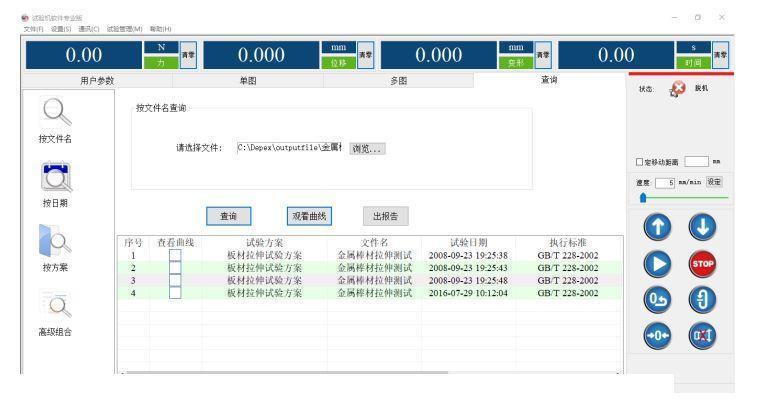Click the green 时间 label
The height and width of the screenshot is (409, 779).
pos(694,63)
